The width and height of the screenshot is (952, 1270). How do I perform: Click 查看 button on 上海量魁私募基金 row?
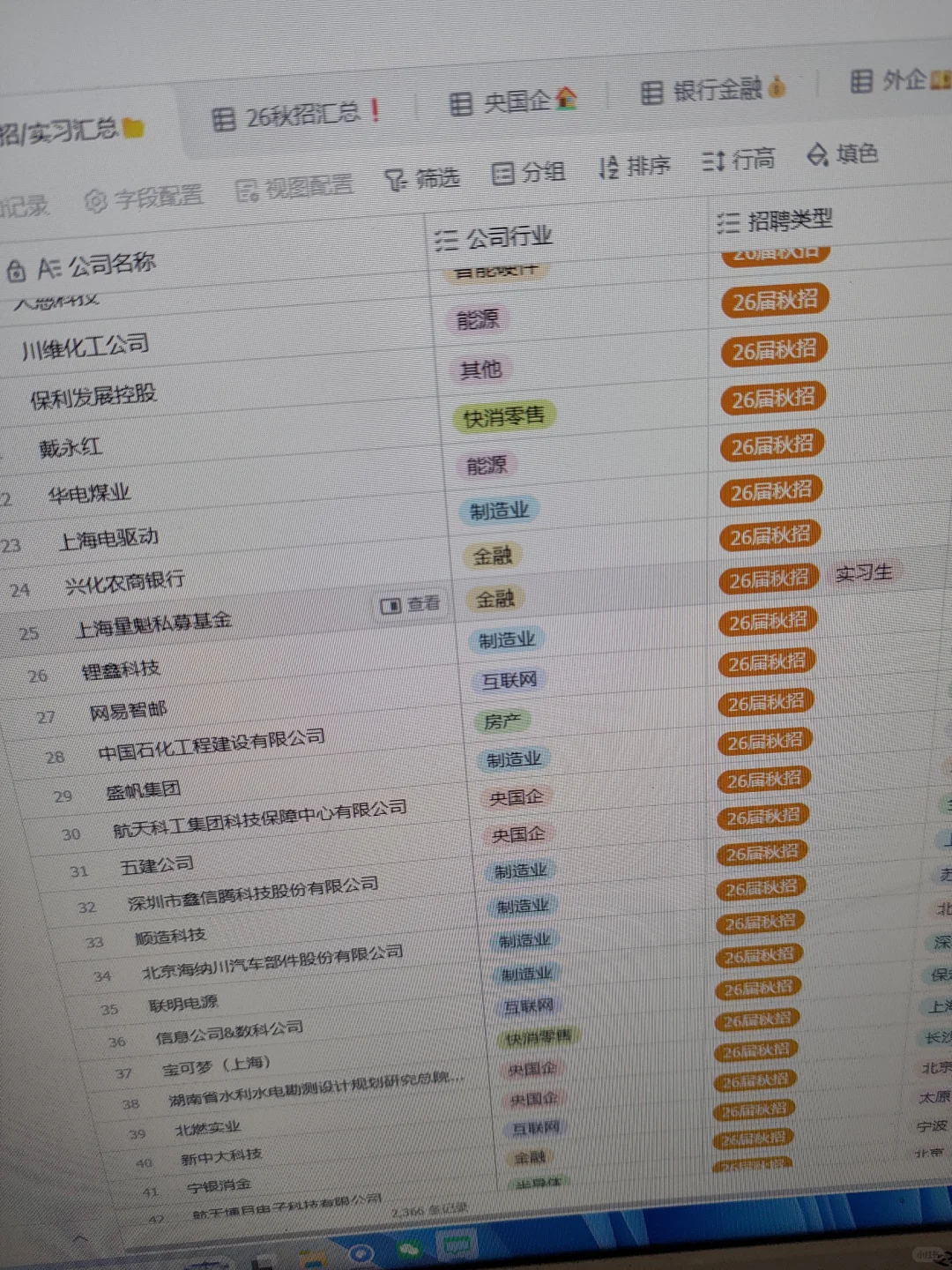pos(410,604)
